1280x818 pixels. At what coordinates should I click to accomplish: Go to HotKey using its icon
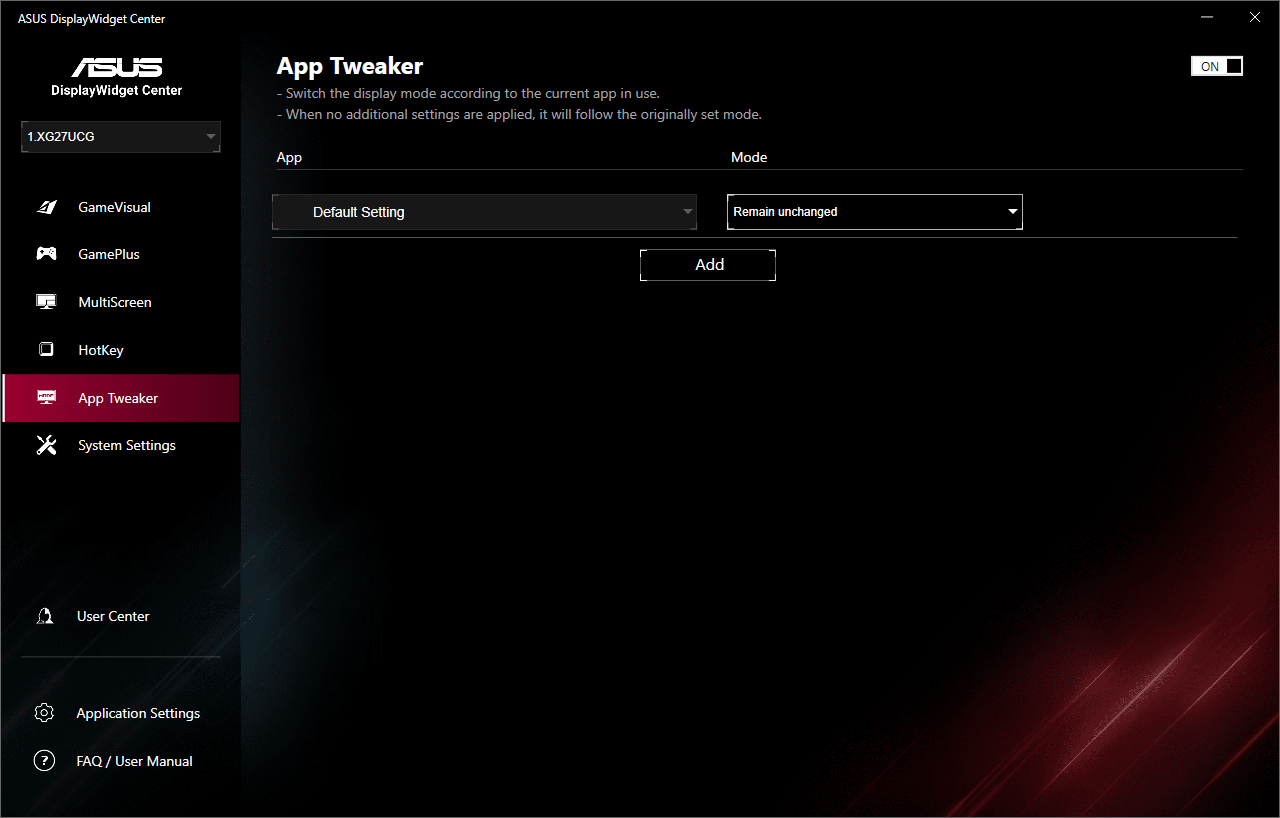click(46, 350)
